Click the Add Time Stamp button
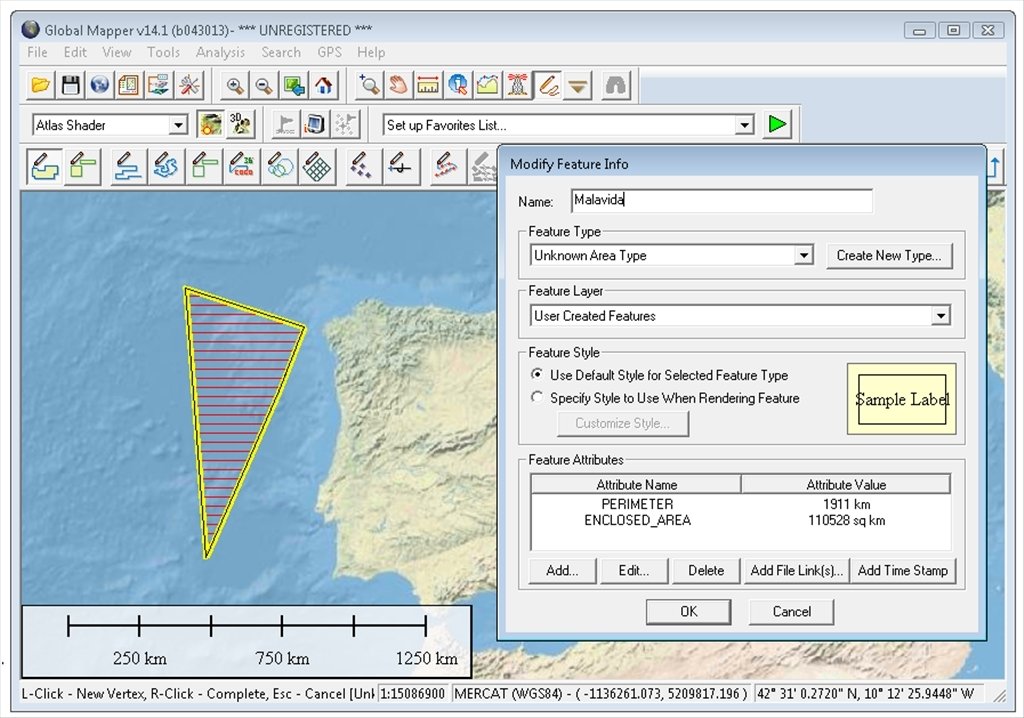This screenshot has width=1024, height=718. [x=903, y=570]
